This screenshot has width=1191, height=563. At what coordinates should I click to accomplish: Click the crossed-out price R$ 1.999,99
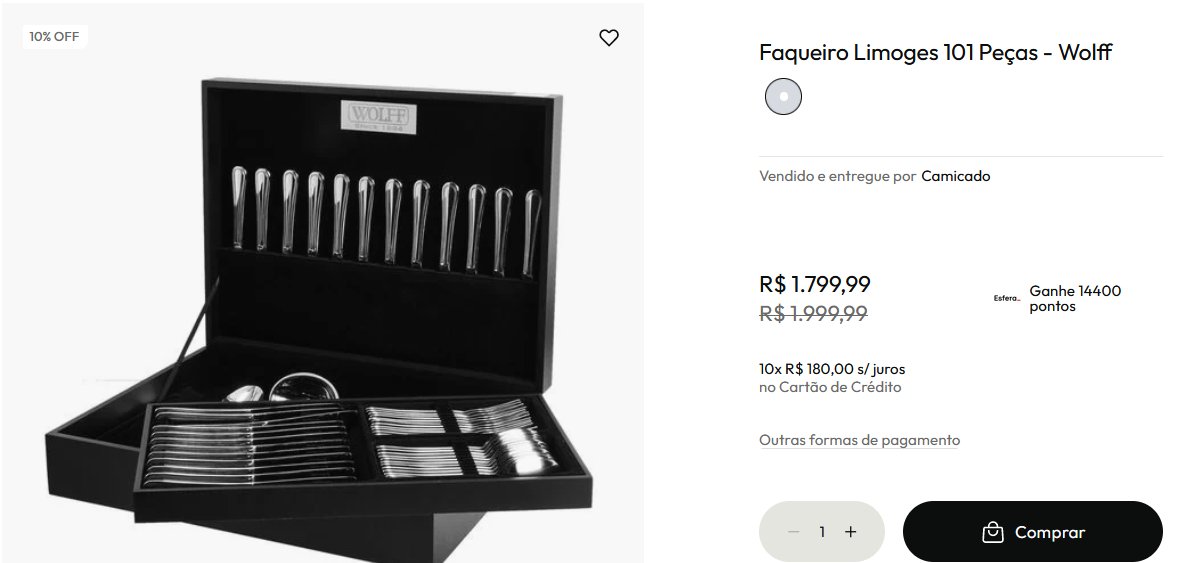(x=813, y=313)
